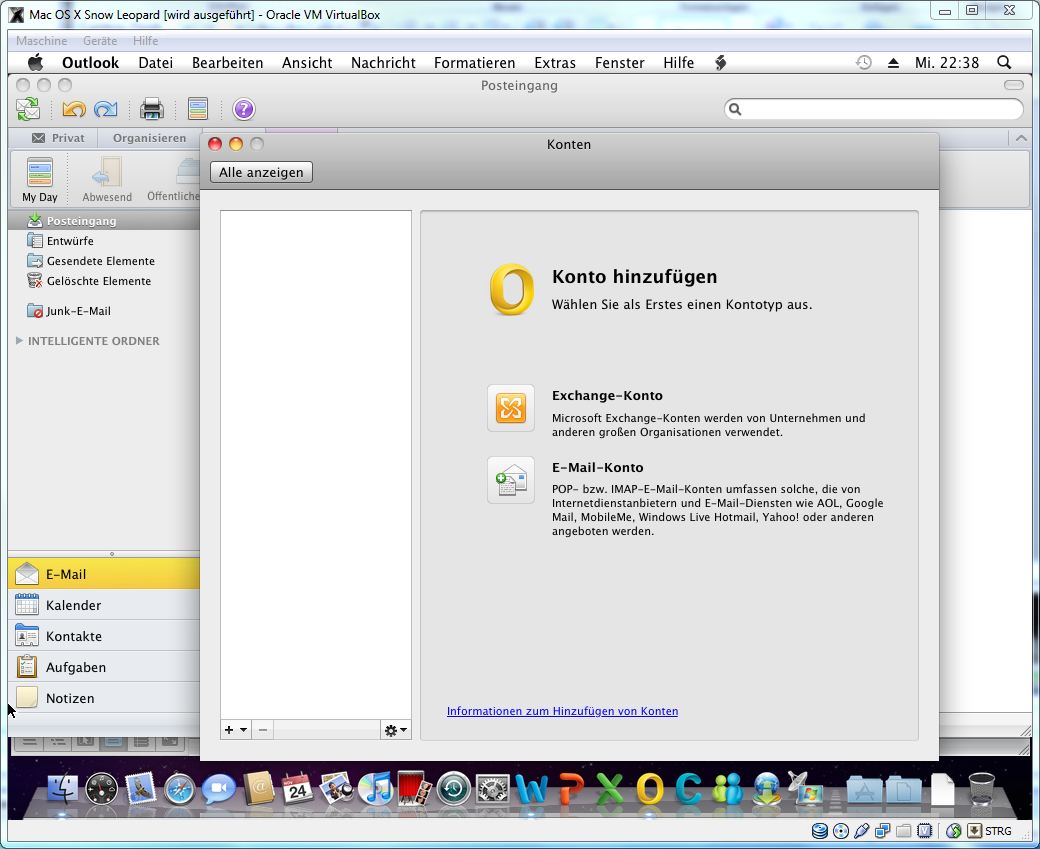1040x849 pixels.
Task: Open the Outlook application menu
Action: pyautogui.click(x=90, y=63)
